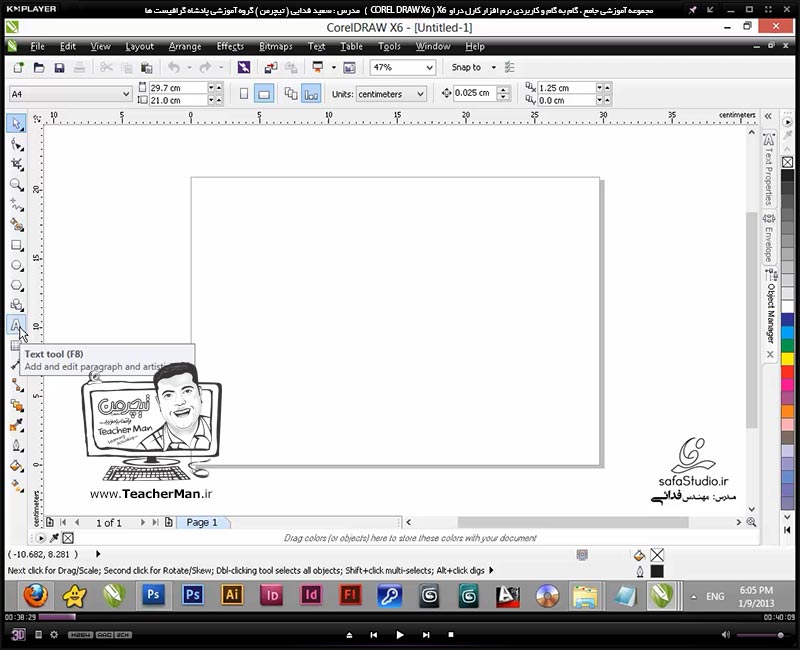
Task: Select the Pick tool in the toolbox
Action: (16, 124)
